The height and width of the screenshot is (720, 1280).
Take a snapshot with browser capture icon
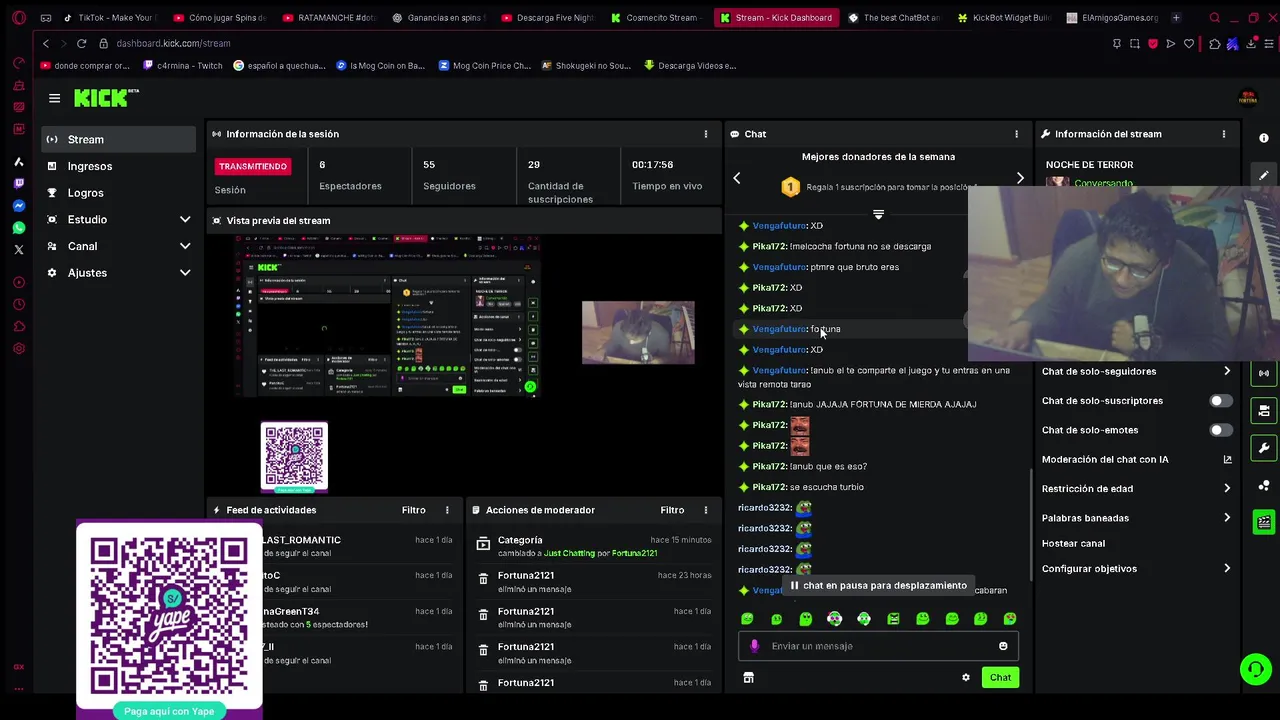[x=1135, y=43]
